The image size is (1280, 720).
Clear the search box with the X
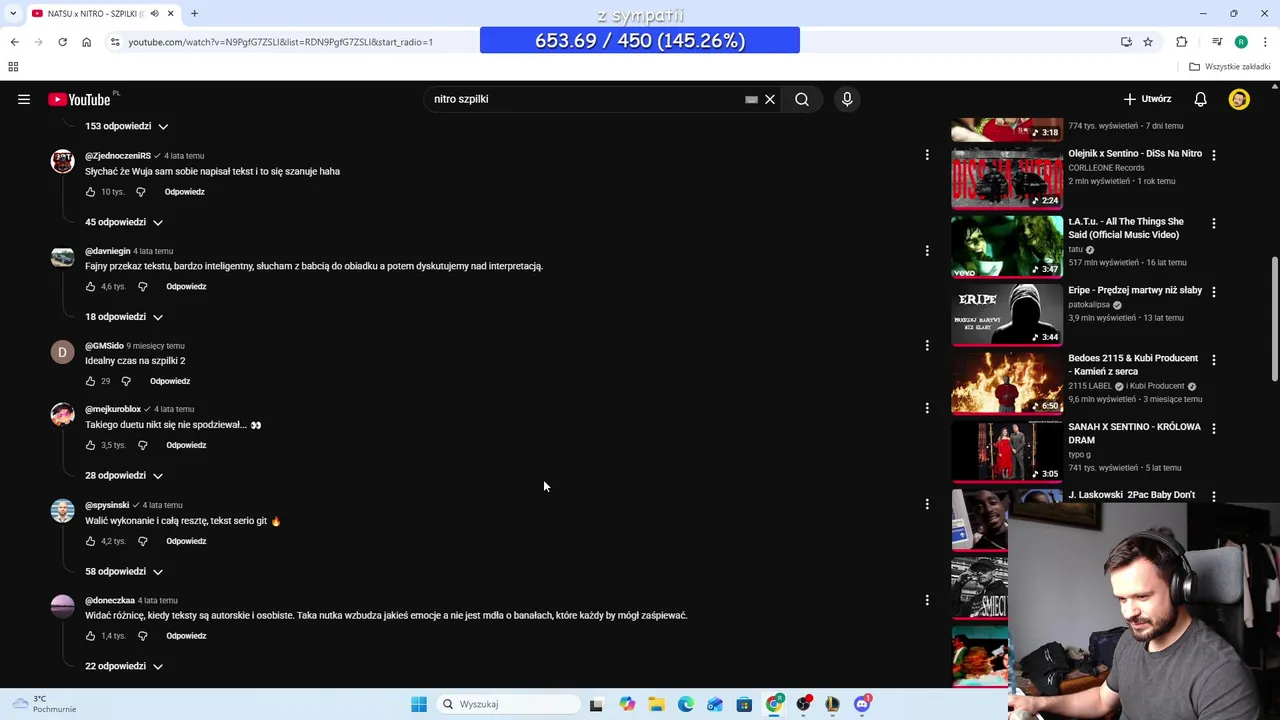coord(770,99)
